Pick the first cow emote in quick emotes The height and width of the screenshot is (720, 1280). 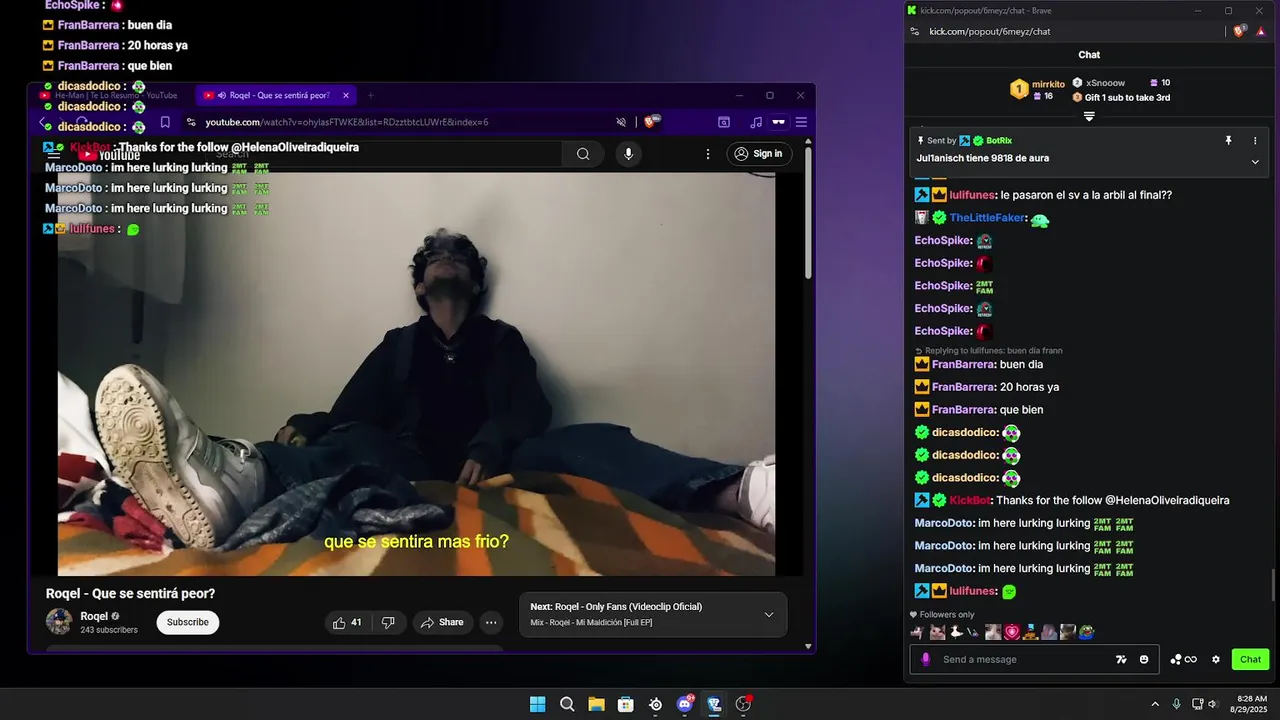pyautogui.click(x=918, y=632)
